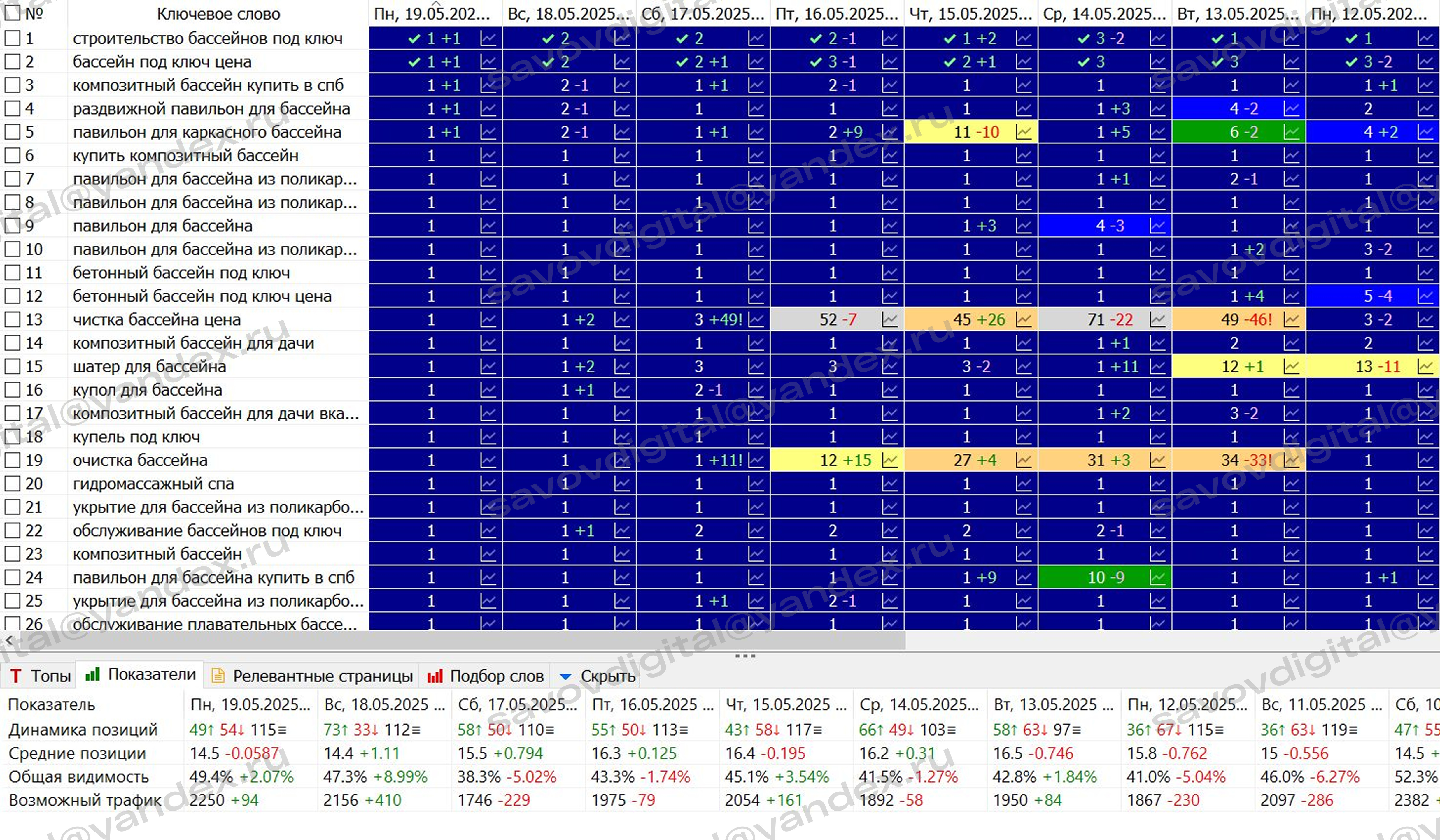
Task: Open chart icon for row 24 on Wednesday 14.05.2025
Action: tap(1158, 577)
